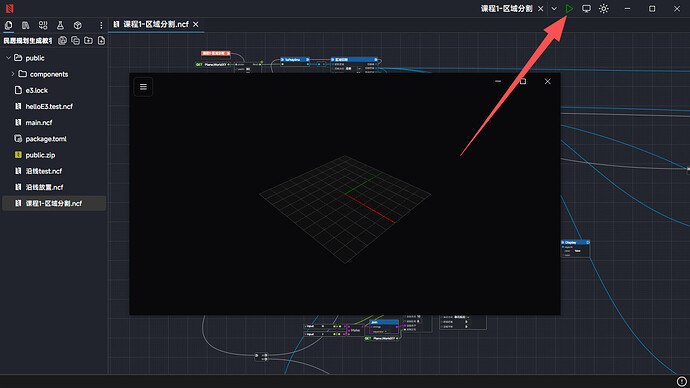Close the 3D viewer window
Image resolution: width=690 pixels, height=388 pixels.
547,81
